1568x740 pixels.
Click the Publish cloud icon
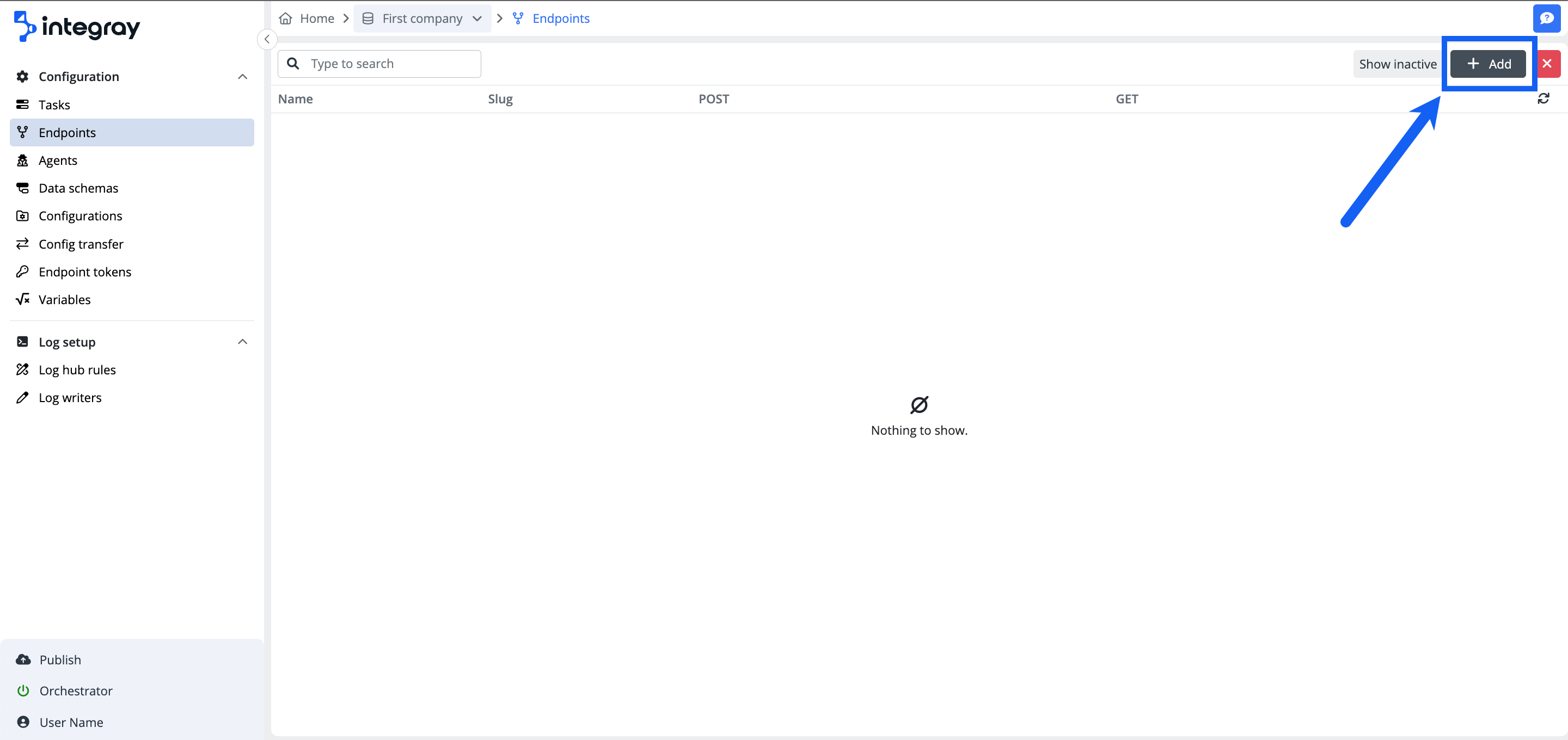22,659
